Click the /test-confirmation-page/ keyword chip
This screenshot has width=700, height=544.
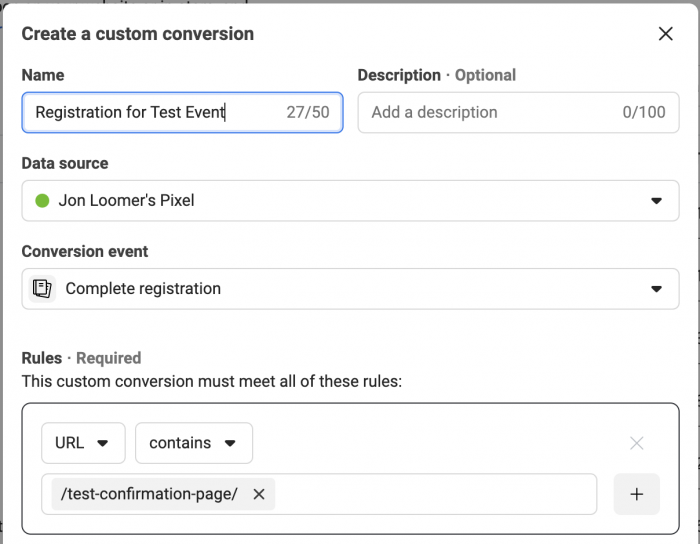click(150, 494)
